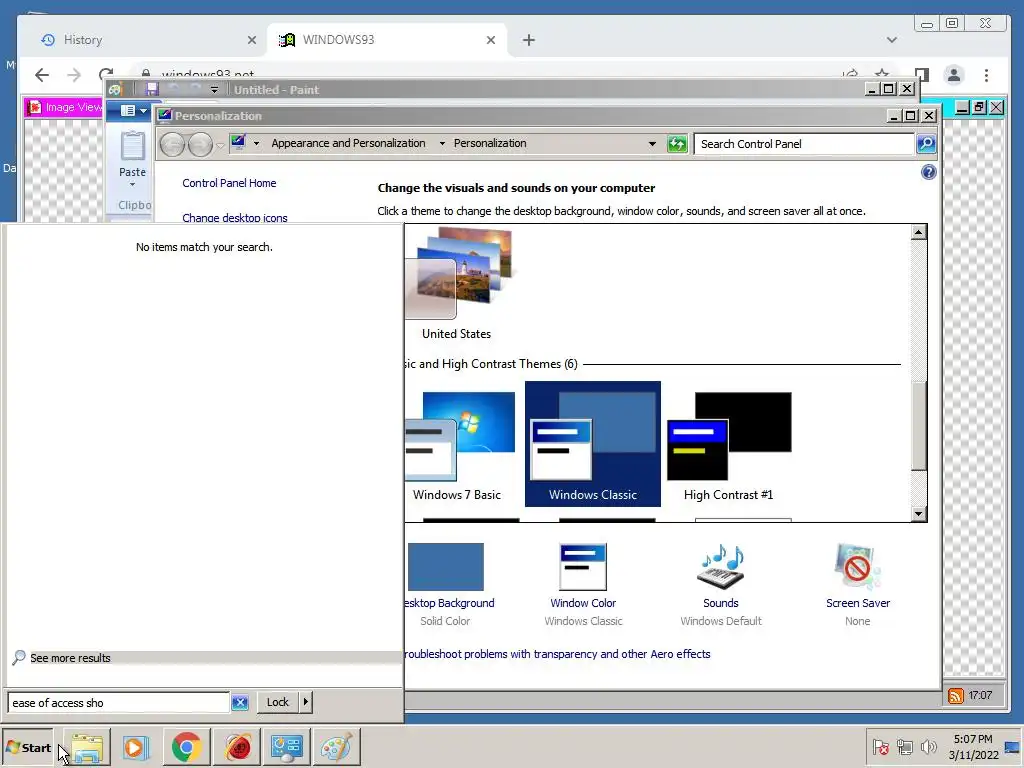Open the address bar history dropdown
Viewport: 1024px width, 768px height.
(652, 144)
